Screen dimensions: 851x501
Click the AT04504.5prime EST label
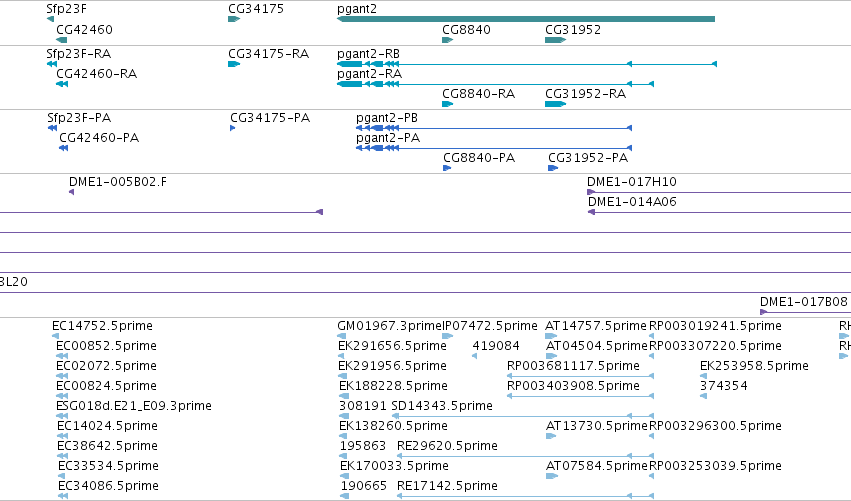(x=597, y=346)
